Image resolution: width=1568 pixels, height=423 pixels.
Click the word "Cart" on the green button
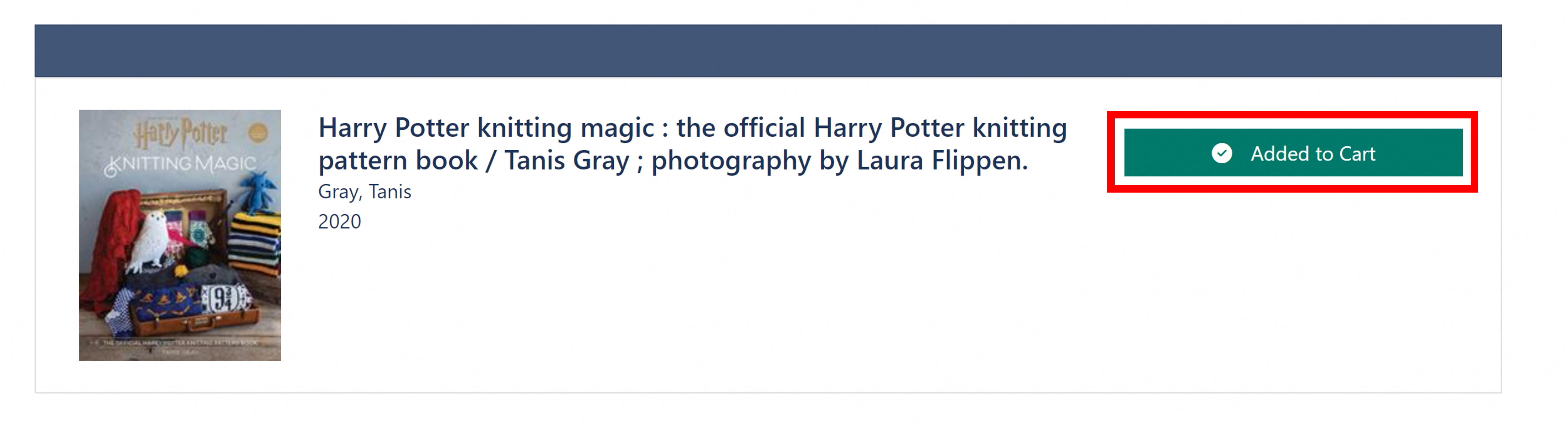pyautogui.click(x=1357, y=154)
